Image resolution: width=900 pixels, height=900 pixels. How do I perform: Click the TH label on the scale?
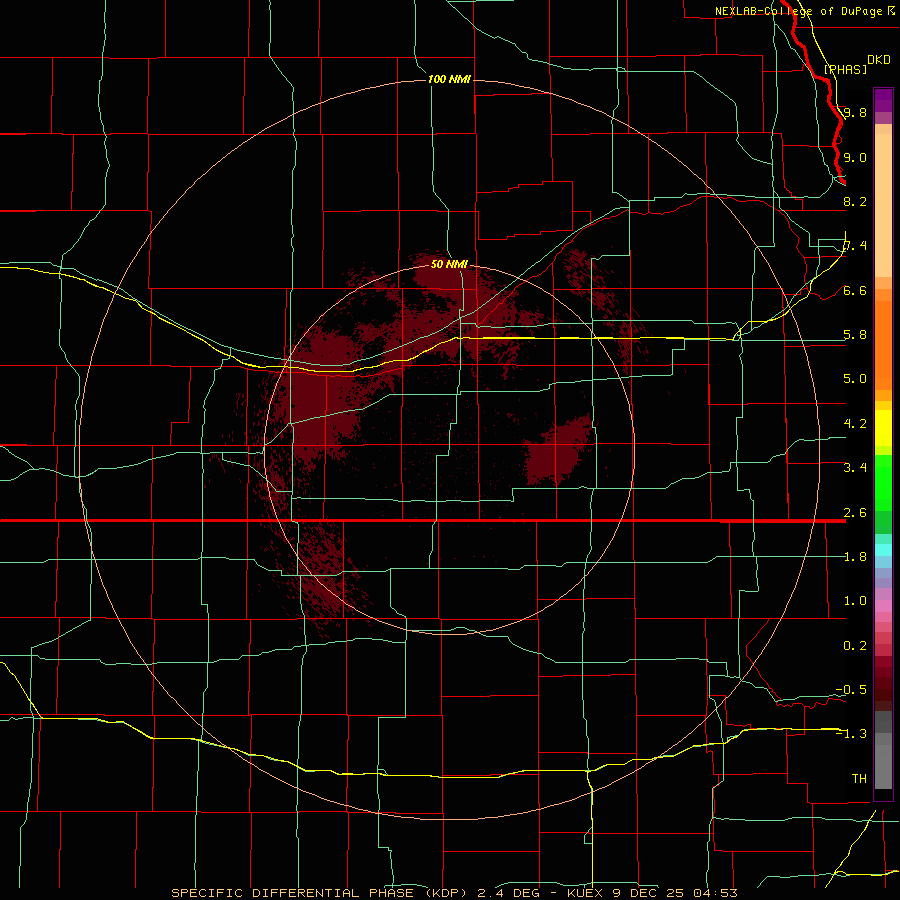pos(859,778)
